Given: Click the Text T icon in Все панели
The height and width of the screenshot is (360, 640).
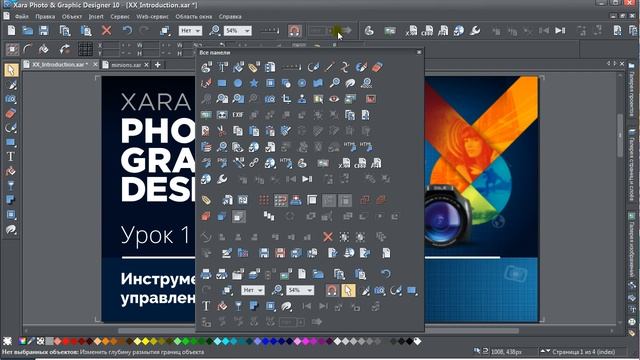Looking at the screenshot, I should coord(206,306).
